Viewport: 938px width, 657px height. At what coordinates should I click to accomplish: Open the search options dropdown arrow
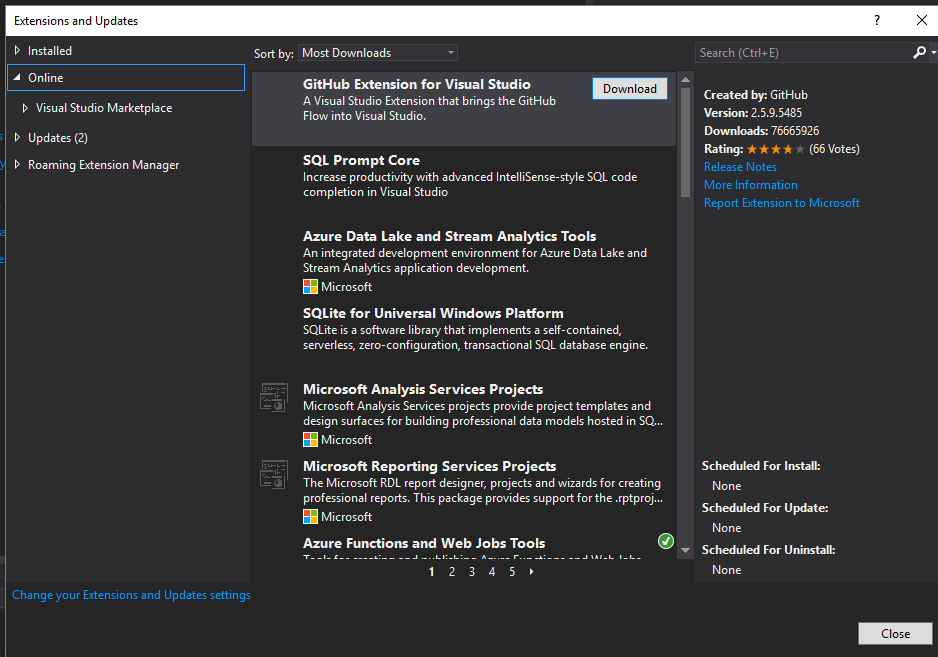pos(933,53)
